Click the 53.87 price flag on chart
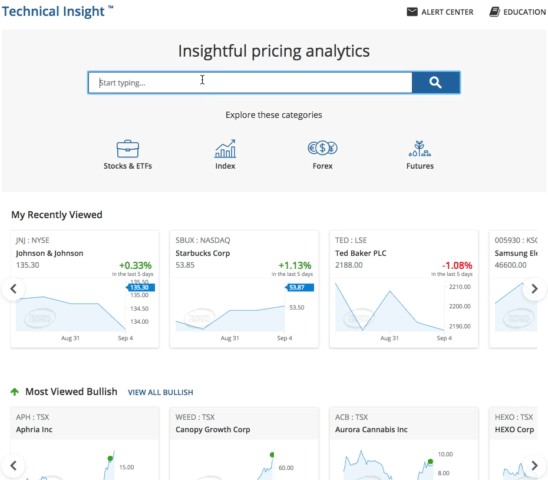The height and width of the screenshot is (480, 548). click(300, 287)
